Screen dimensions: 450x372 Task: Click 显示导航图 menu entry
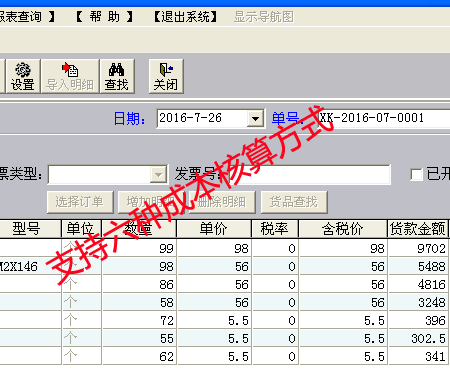(264, 16)
